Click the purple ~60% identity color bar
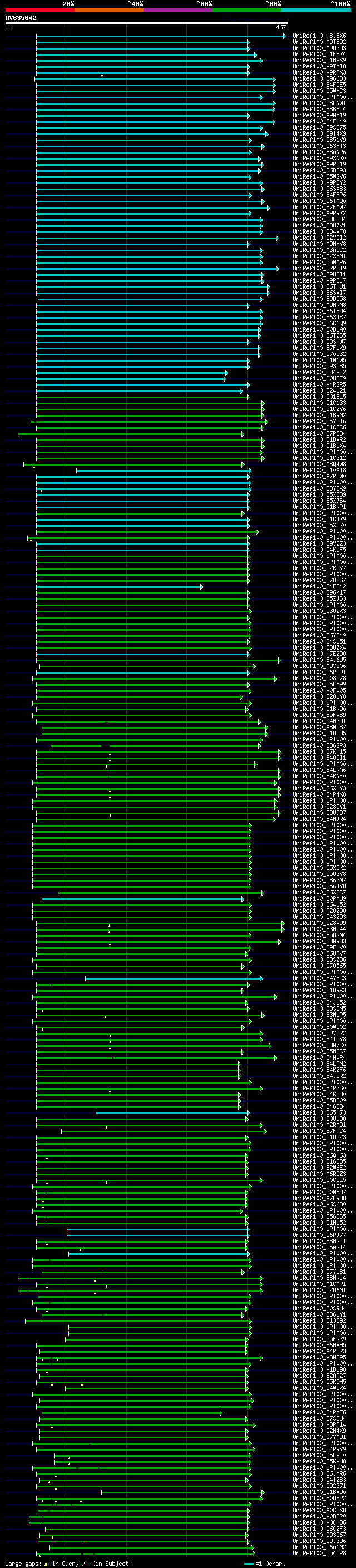Viewport: 356px width, 1568px height. coord(179,10)
